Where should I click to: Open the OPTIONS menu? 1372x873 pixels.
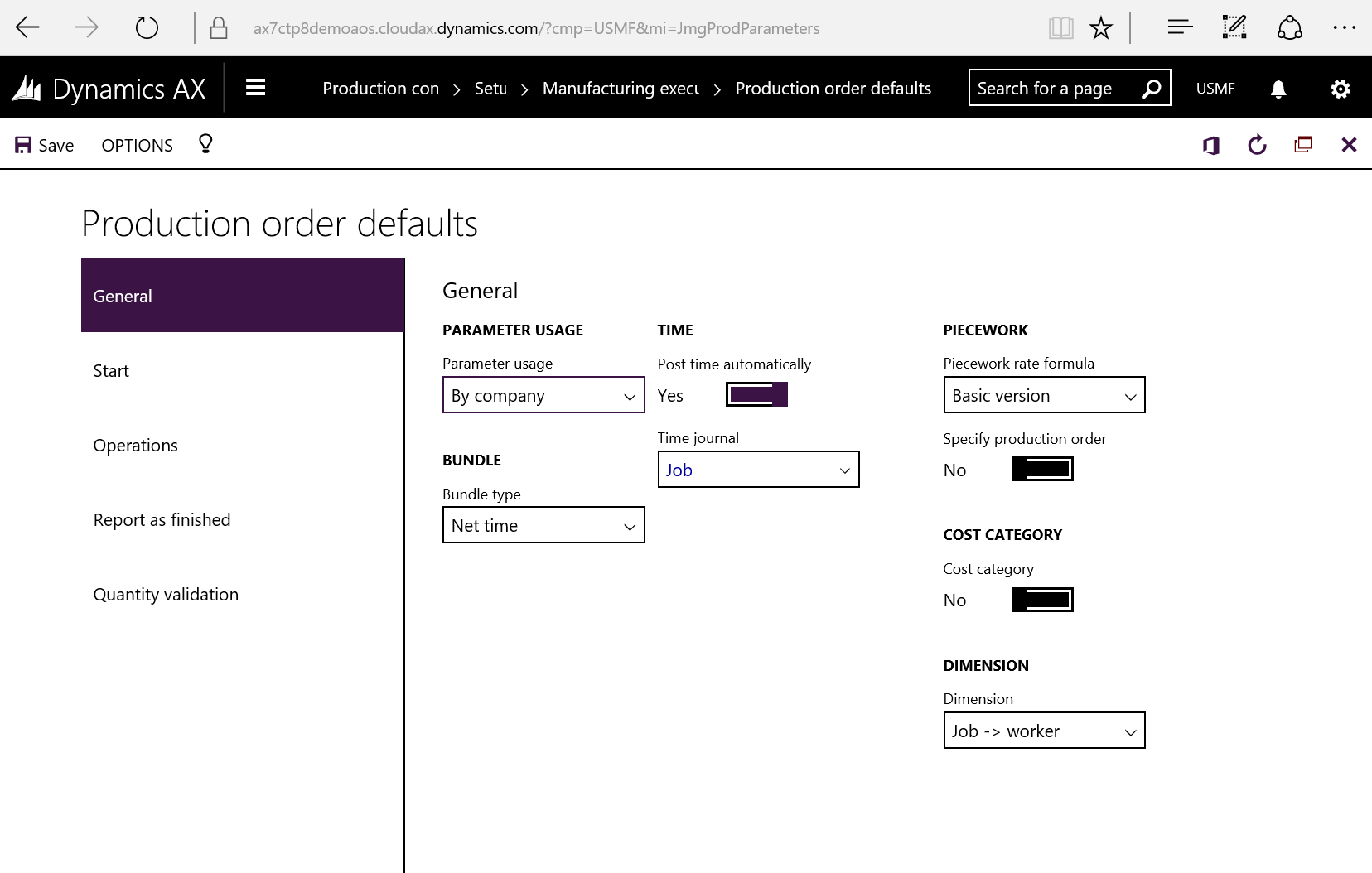[x=137, y=146]
